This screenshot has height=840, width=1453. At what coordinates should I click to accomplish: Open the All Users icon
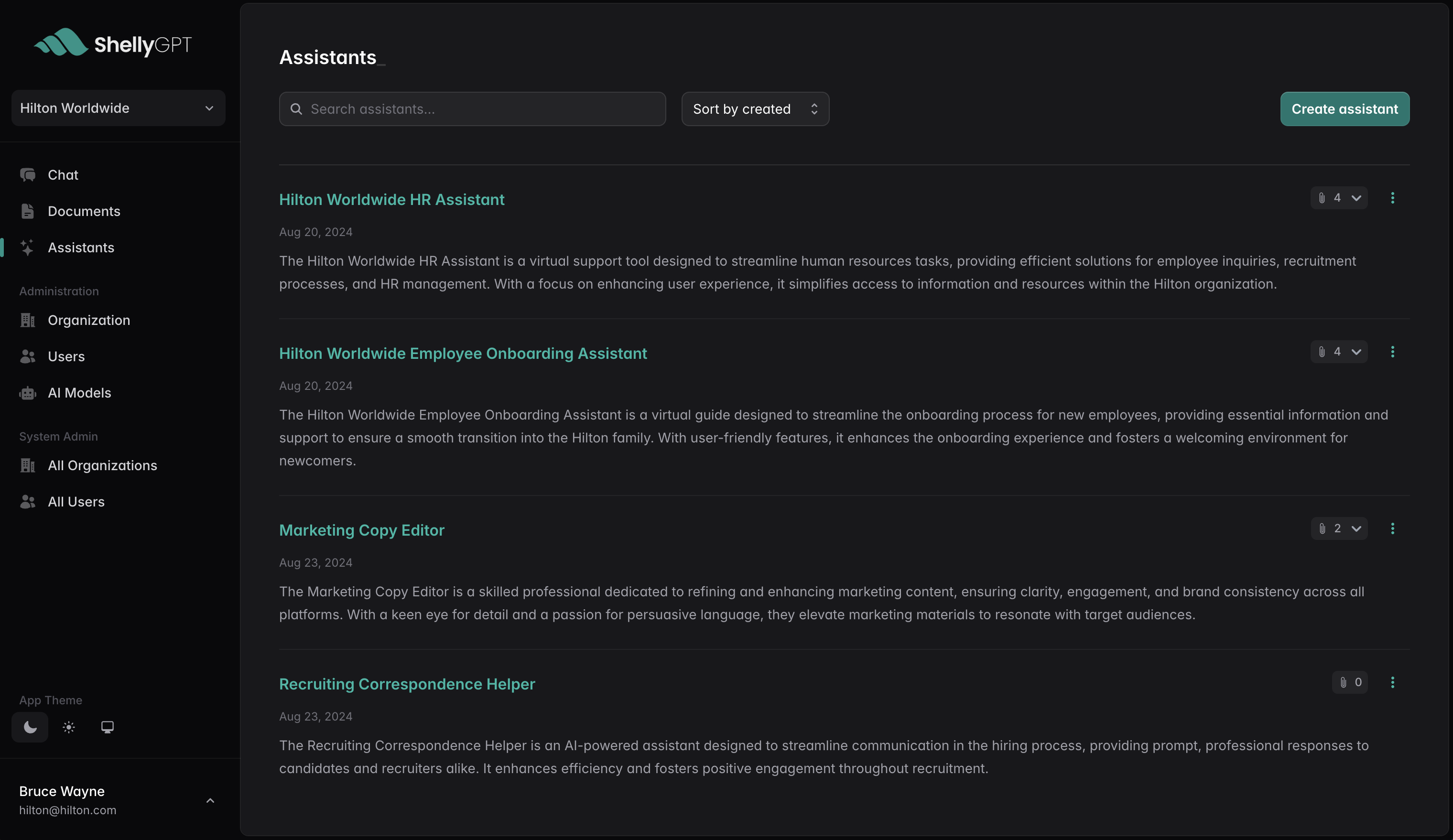(28, 501)
